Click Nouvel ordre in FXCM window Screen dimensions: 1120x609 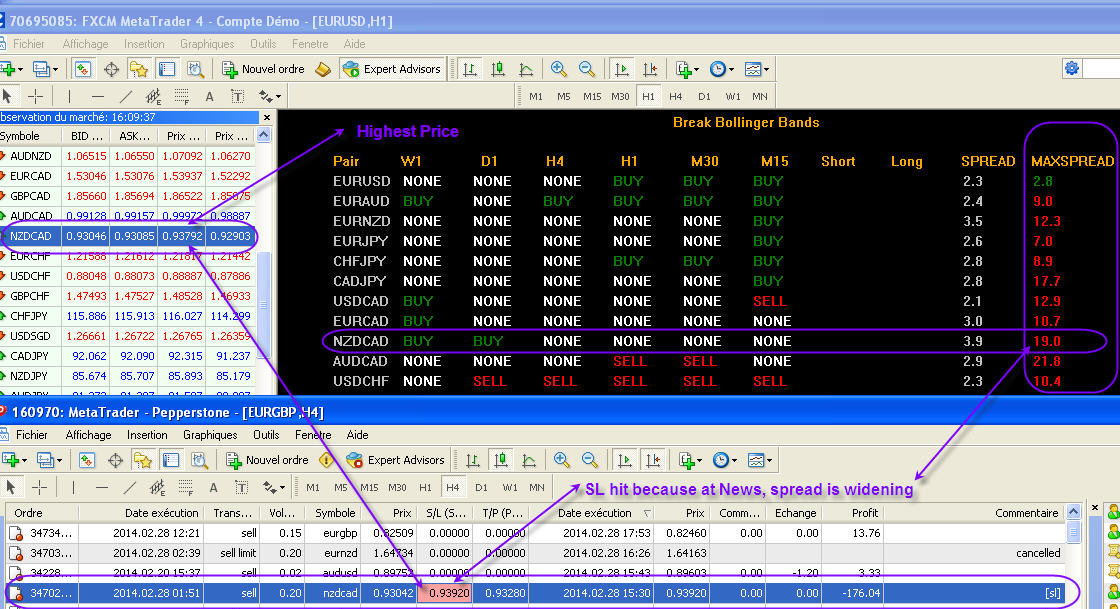pyautogui.click(x=264, y=69)
